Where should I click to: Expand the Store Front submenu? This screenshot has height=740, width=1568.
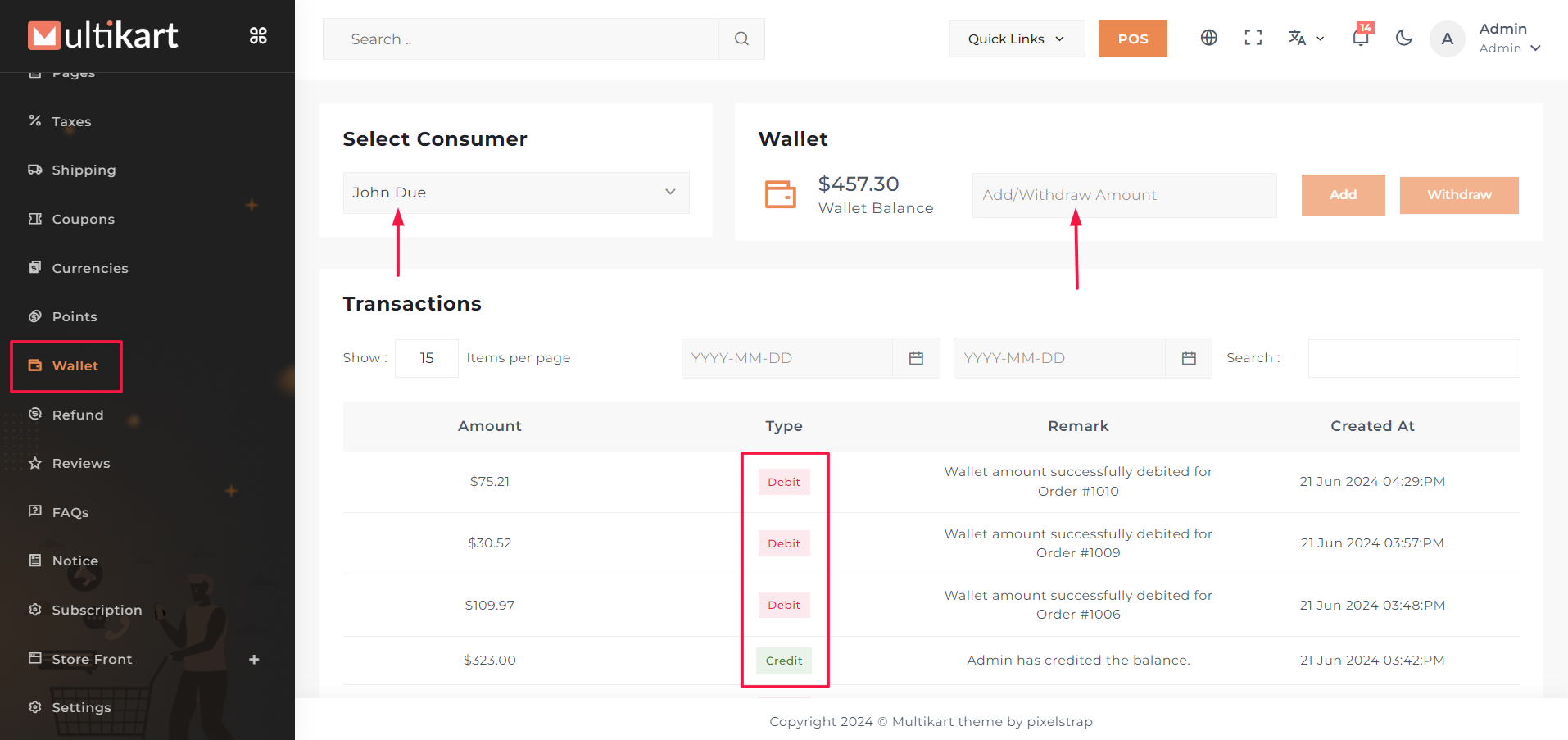(254, 659)
